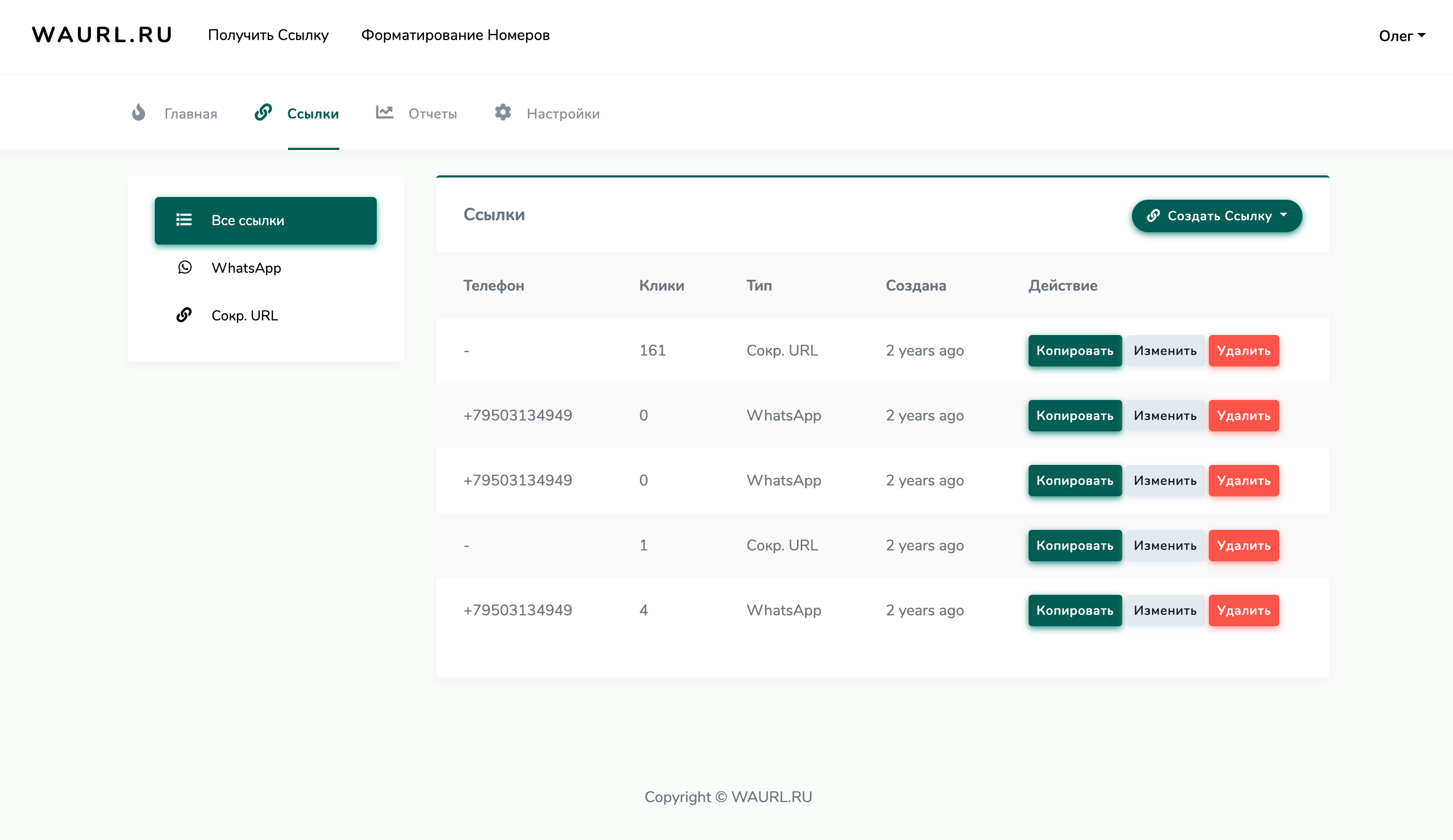Click the gear icon beside Настройки
Image resolution: width=1453 pixels, height=840 pixels.
pos(503,113)
